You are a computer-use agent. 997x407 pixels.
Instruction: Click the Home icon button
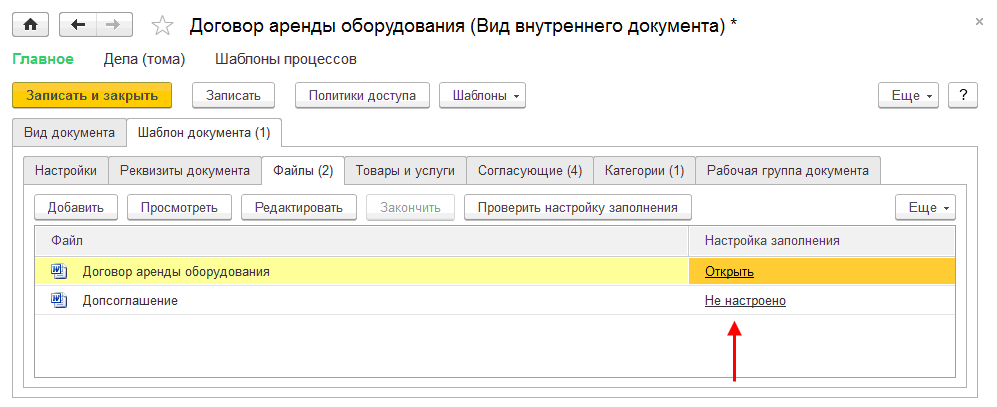tap(31, 25)
